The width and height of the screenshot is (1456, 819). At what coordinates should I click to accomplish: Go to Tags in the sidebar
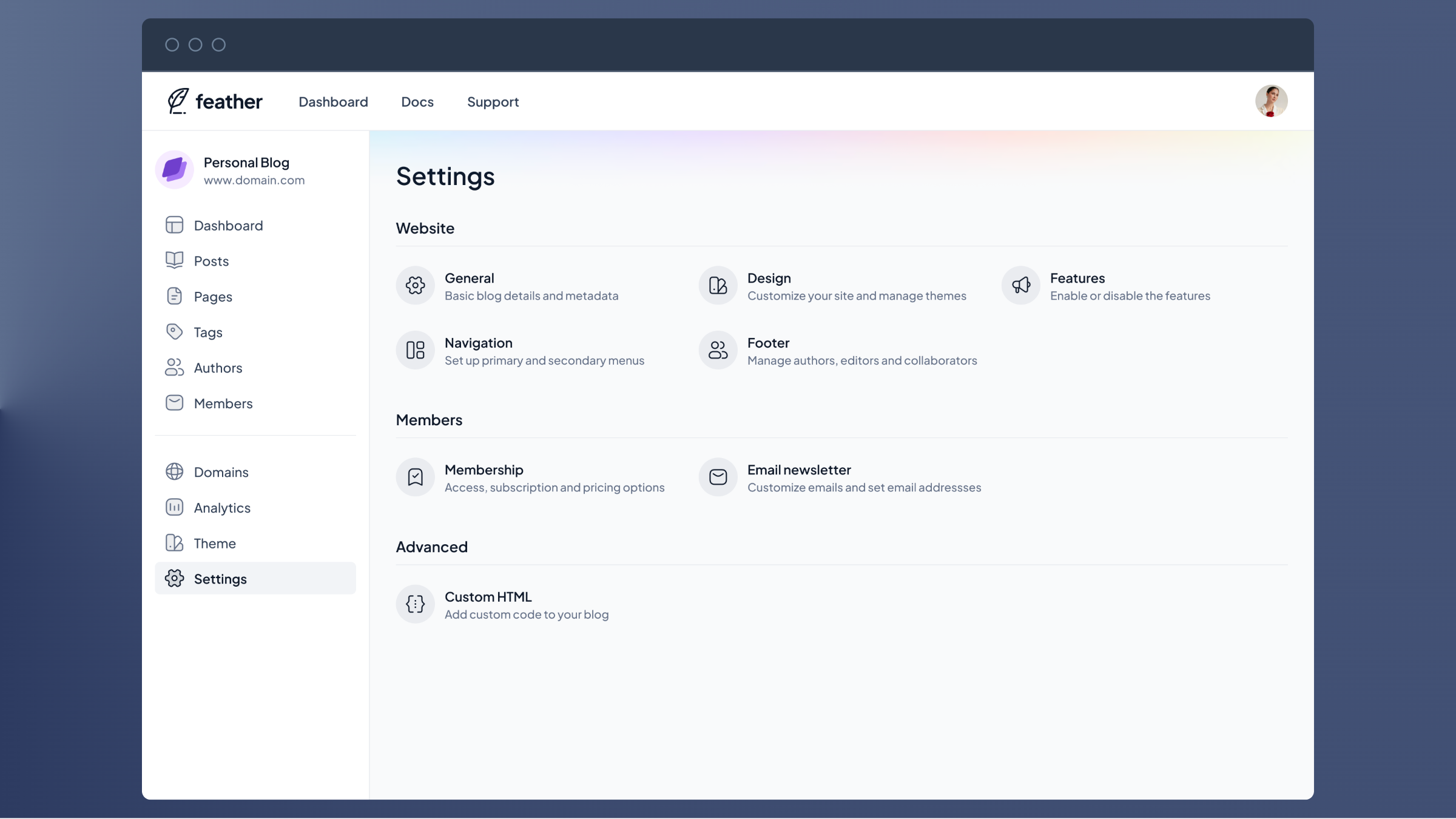coord(208,332)
